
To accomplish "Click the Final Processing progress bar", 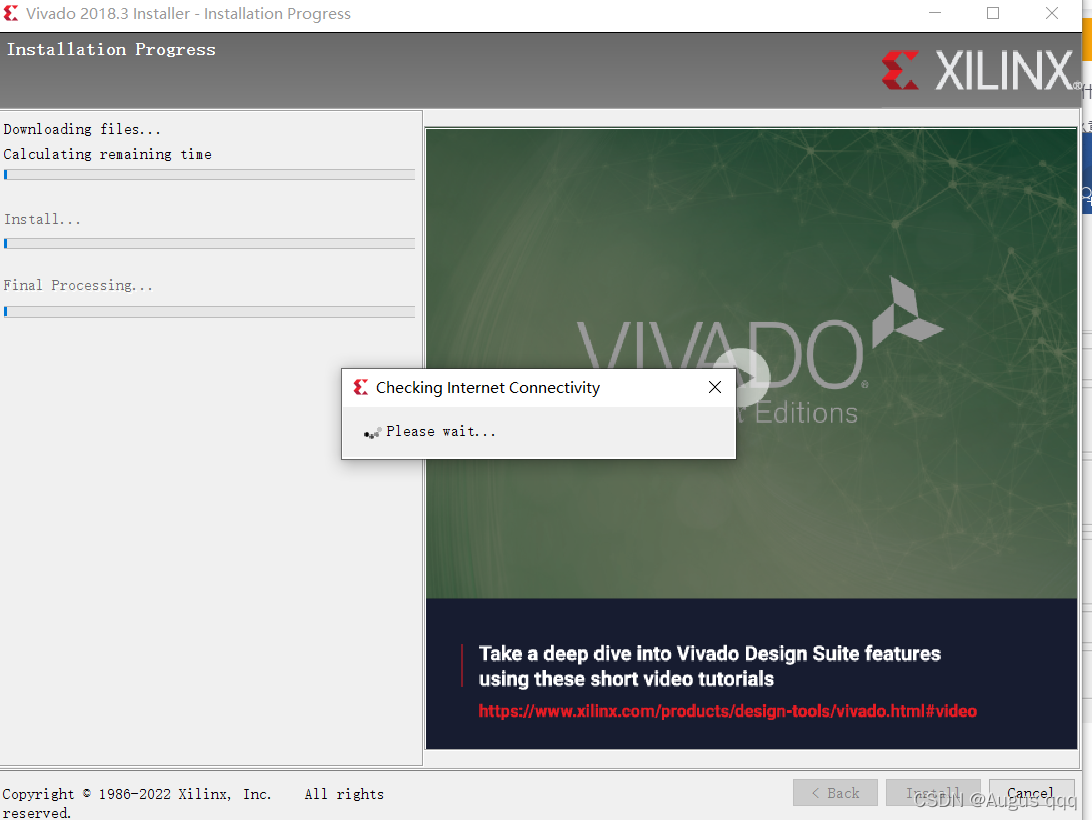I will click(210, 311).
